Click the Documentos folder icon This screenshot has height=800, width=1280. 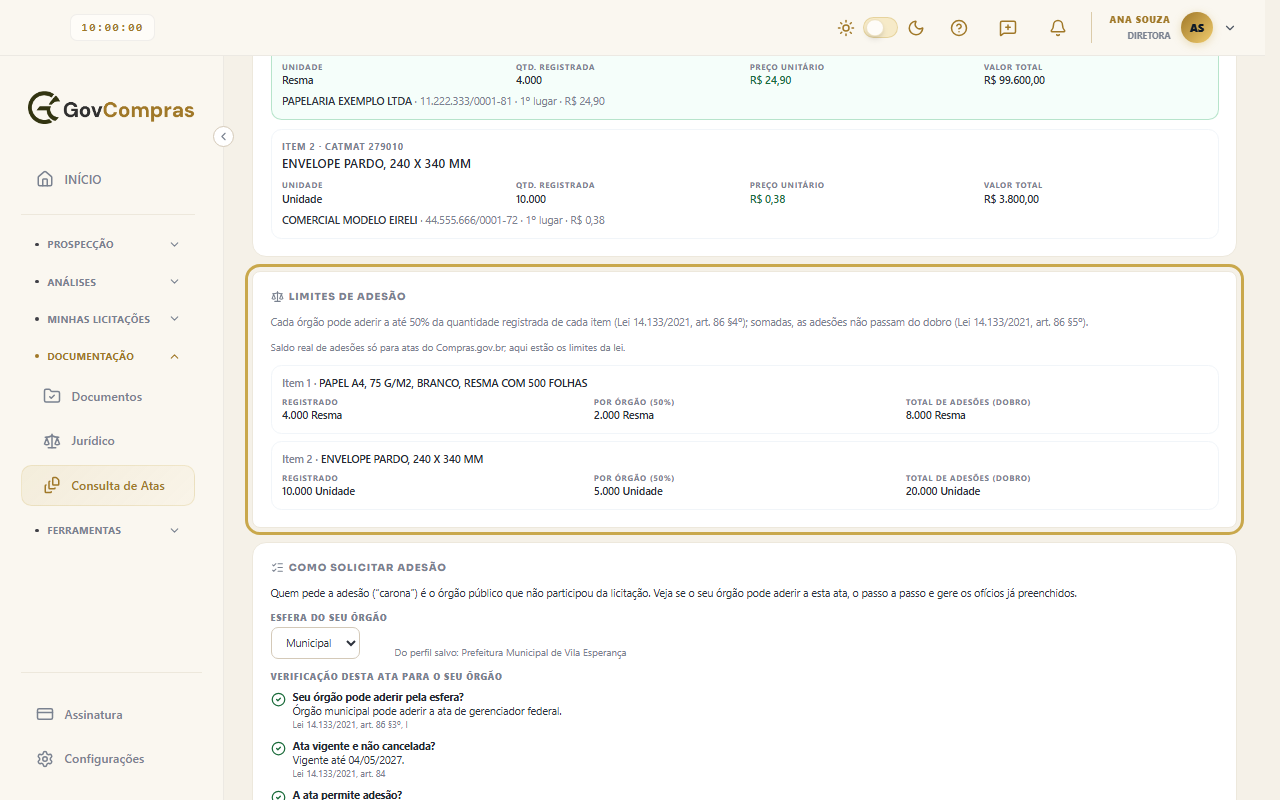[x=52, y=396]
